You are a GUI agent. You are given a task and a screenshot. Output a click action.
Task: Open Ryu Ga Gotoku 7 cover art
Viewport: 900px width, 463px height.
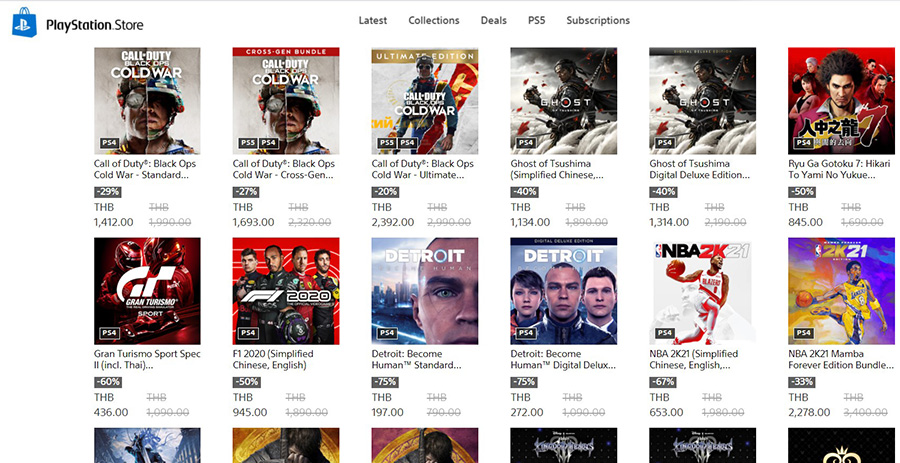point(841,101)
